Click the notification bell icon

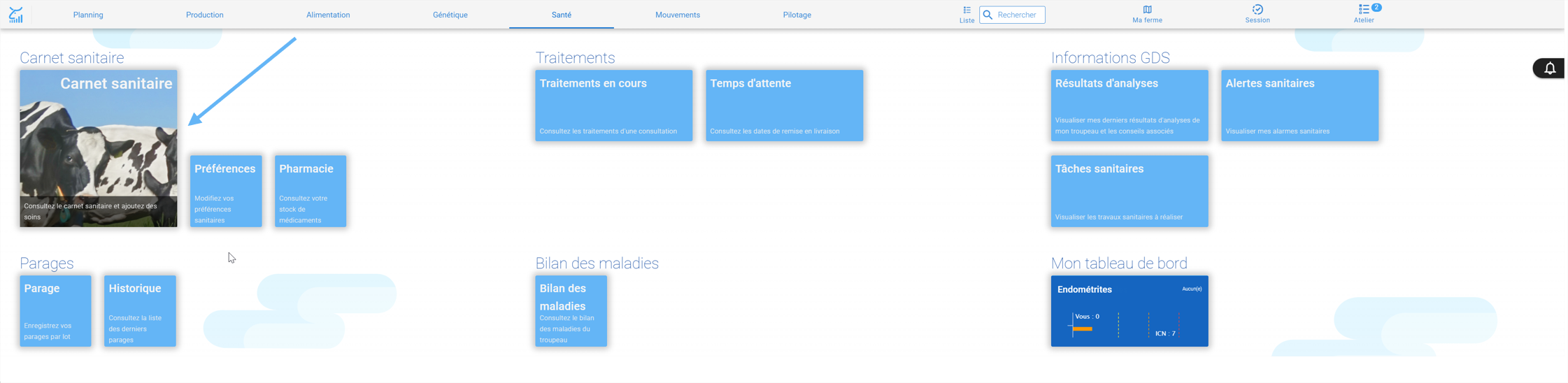pyautogui.click(x=1550, y=68)
